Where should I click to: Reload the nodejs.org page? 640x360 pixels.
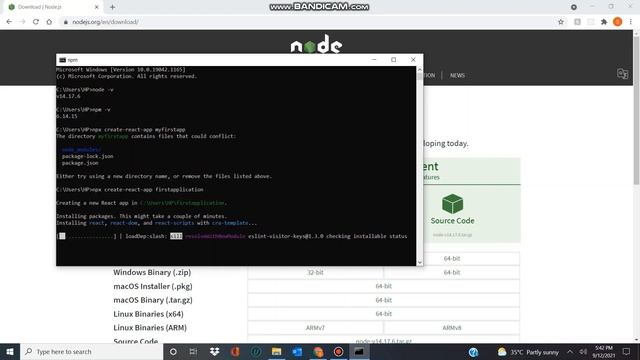(x=36, y=22)
